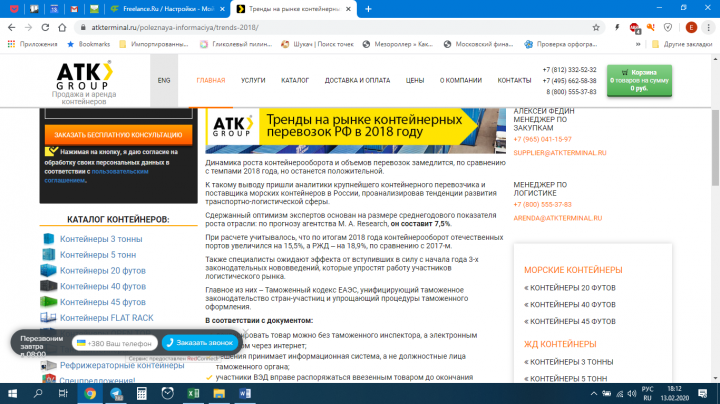This screenshot has height=404, width=720.
Task: Close the Freelance.Ru tab
Action: pos(222,9)
